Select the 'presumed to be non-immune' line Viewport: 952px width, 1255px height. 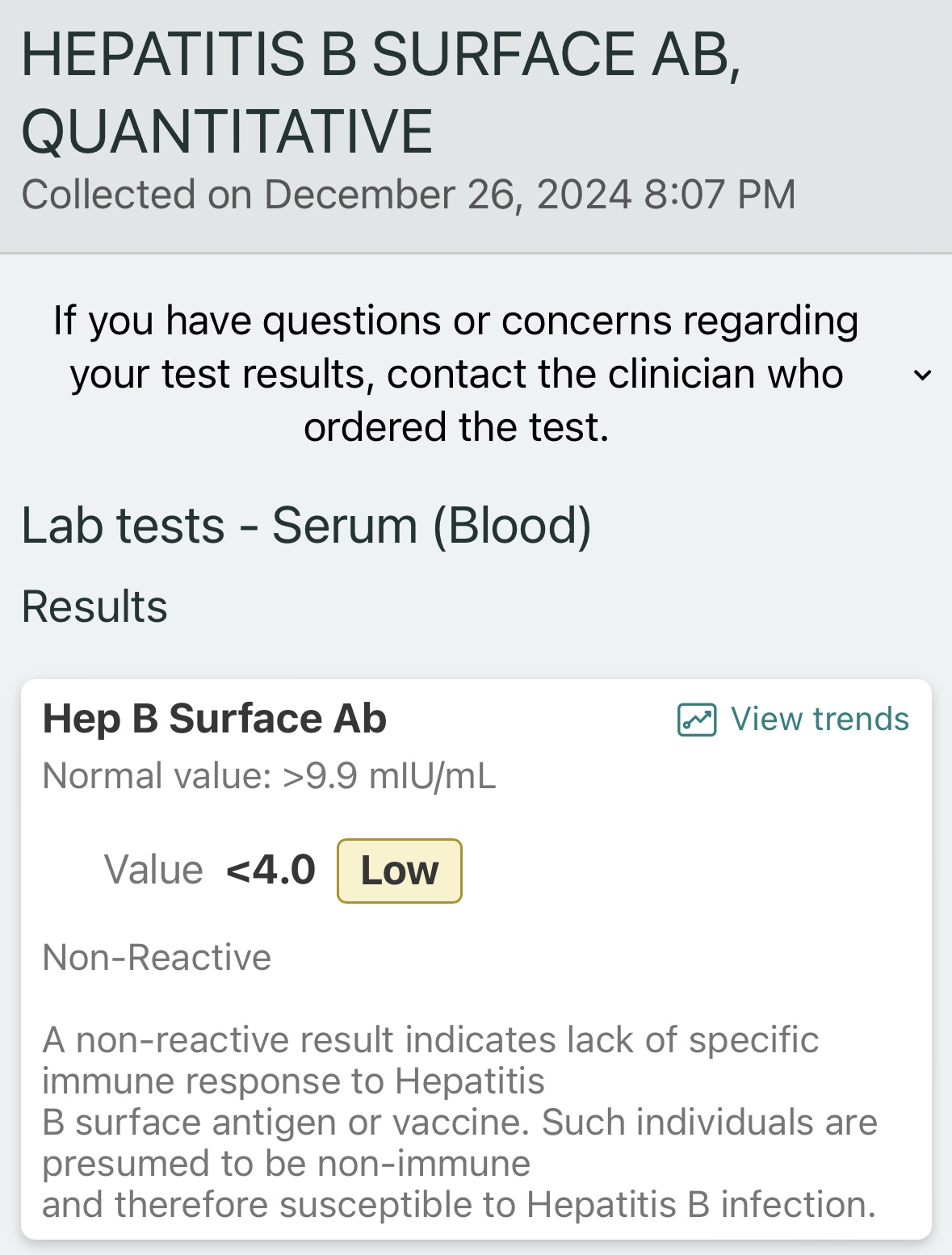(287, 1163)
